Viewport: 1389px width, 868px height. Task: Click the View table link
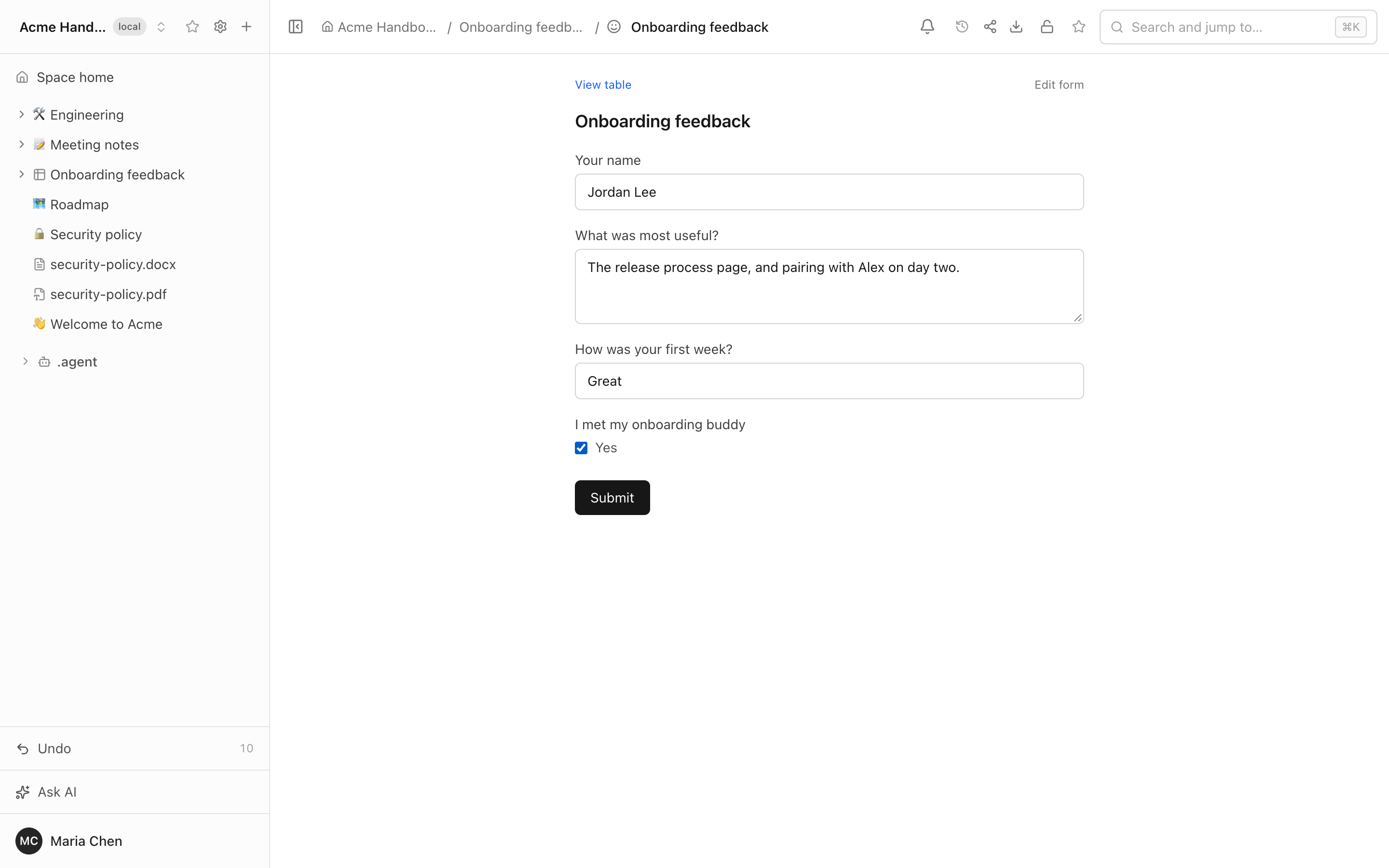[x=603, y=85]
